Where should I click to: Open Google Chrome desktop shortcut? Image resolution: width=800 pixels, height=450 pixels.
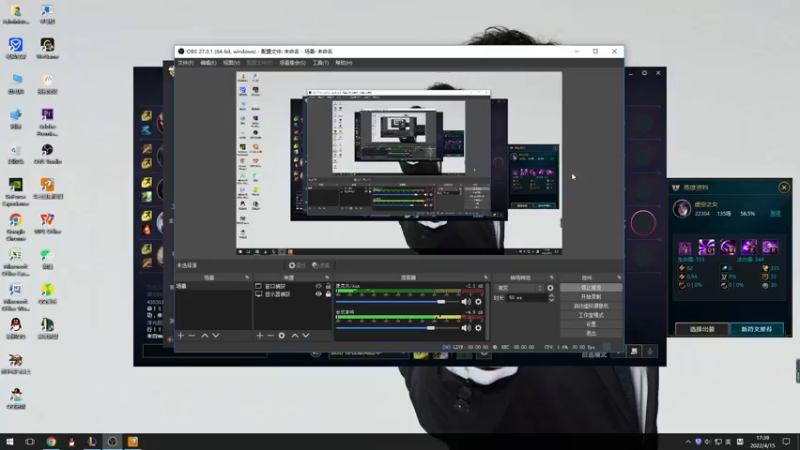click(15, 227)
